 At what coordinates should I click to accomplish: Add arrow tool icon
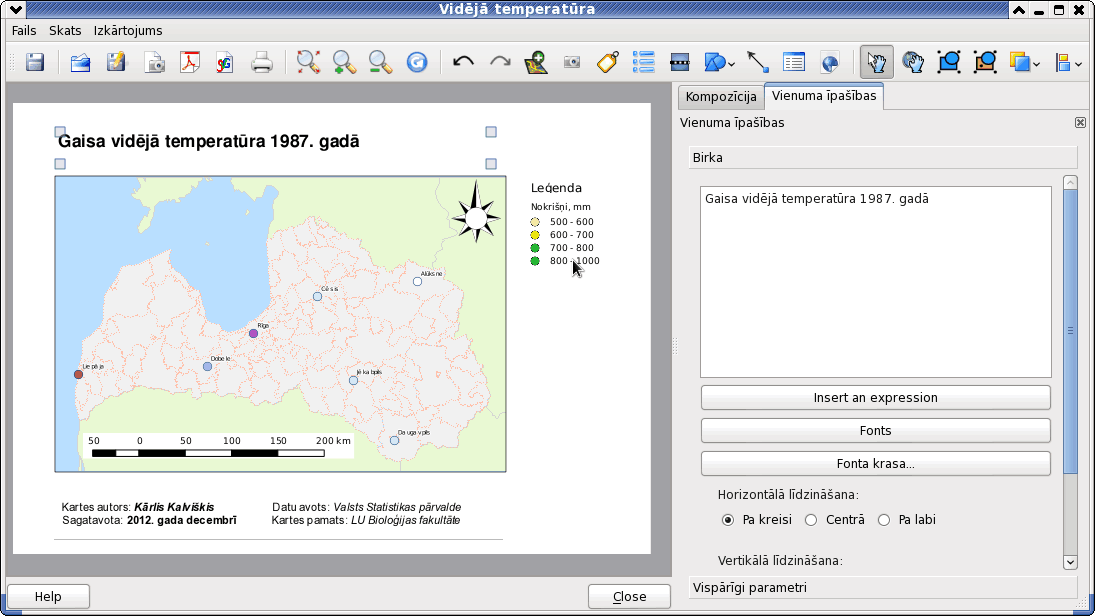click(x=758, y=63)
